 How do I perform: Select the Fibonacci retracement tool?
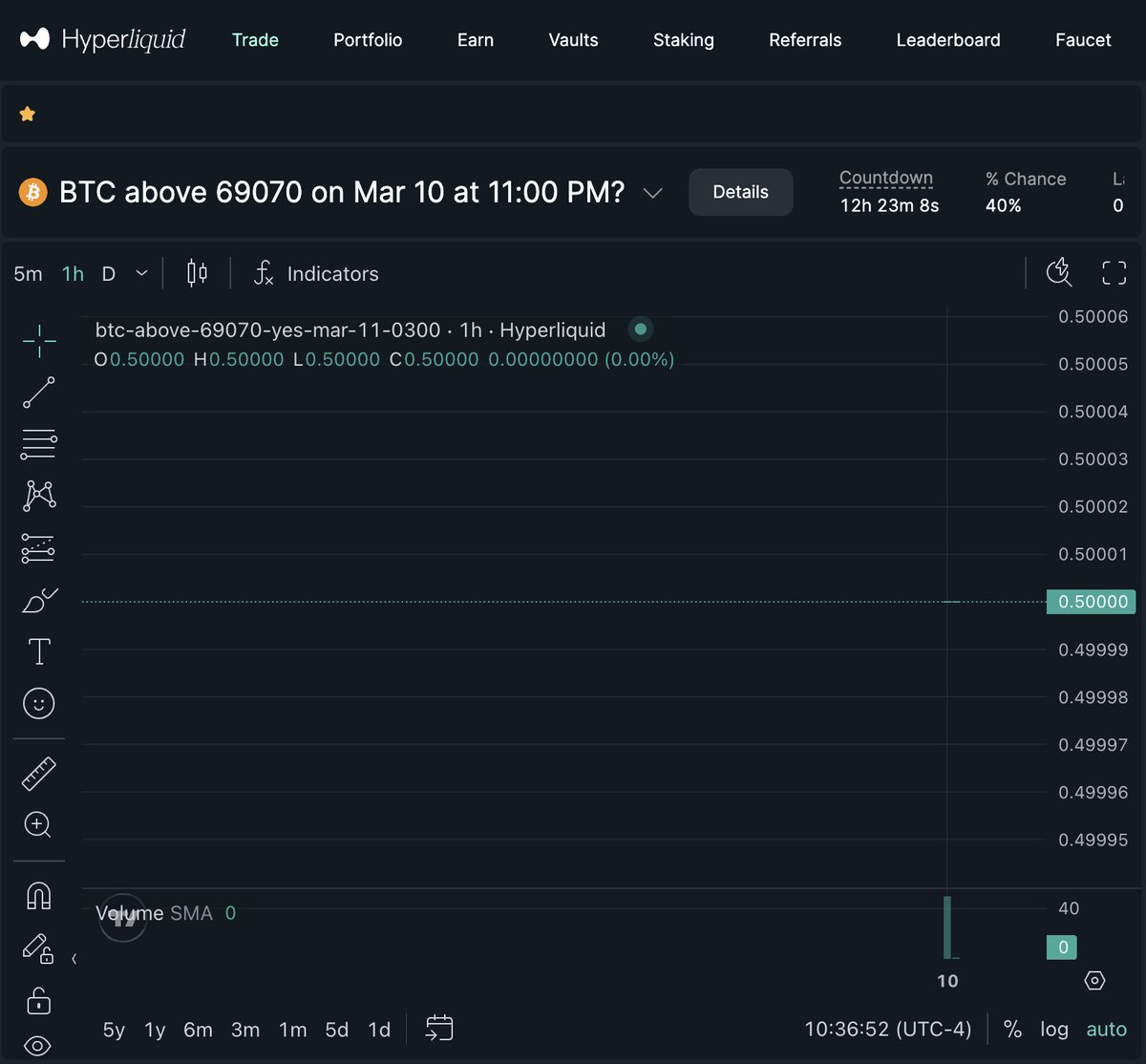click(x=39, y=444)
